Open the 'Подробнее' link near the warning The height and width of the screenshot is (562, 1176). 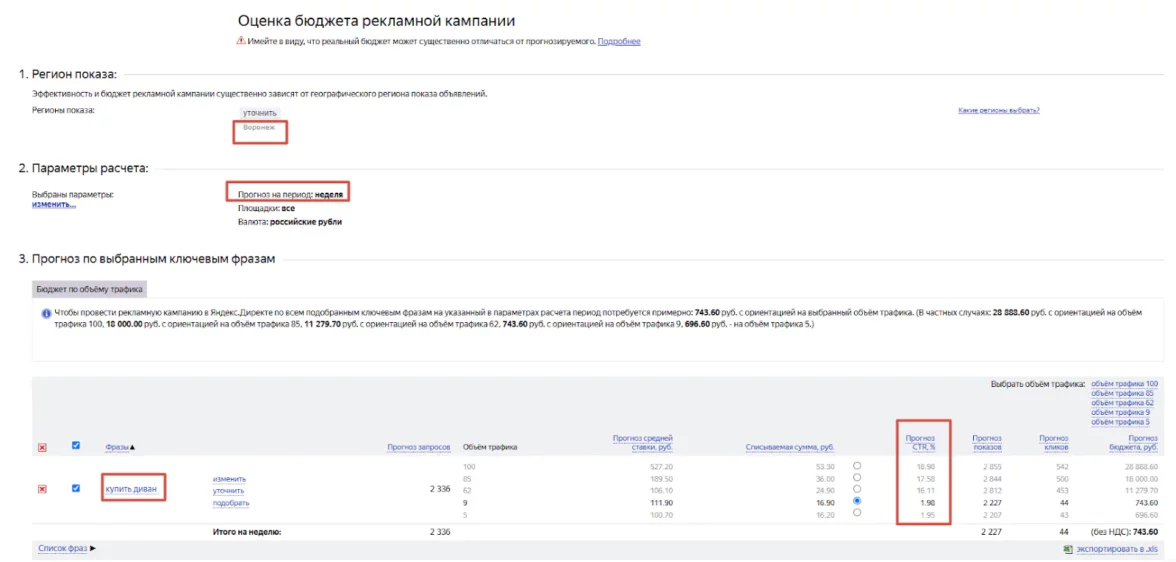tap(619, 41)
